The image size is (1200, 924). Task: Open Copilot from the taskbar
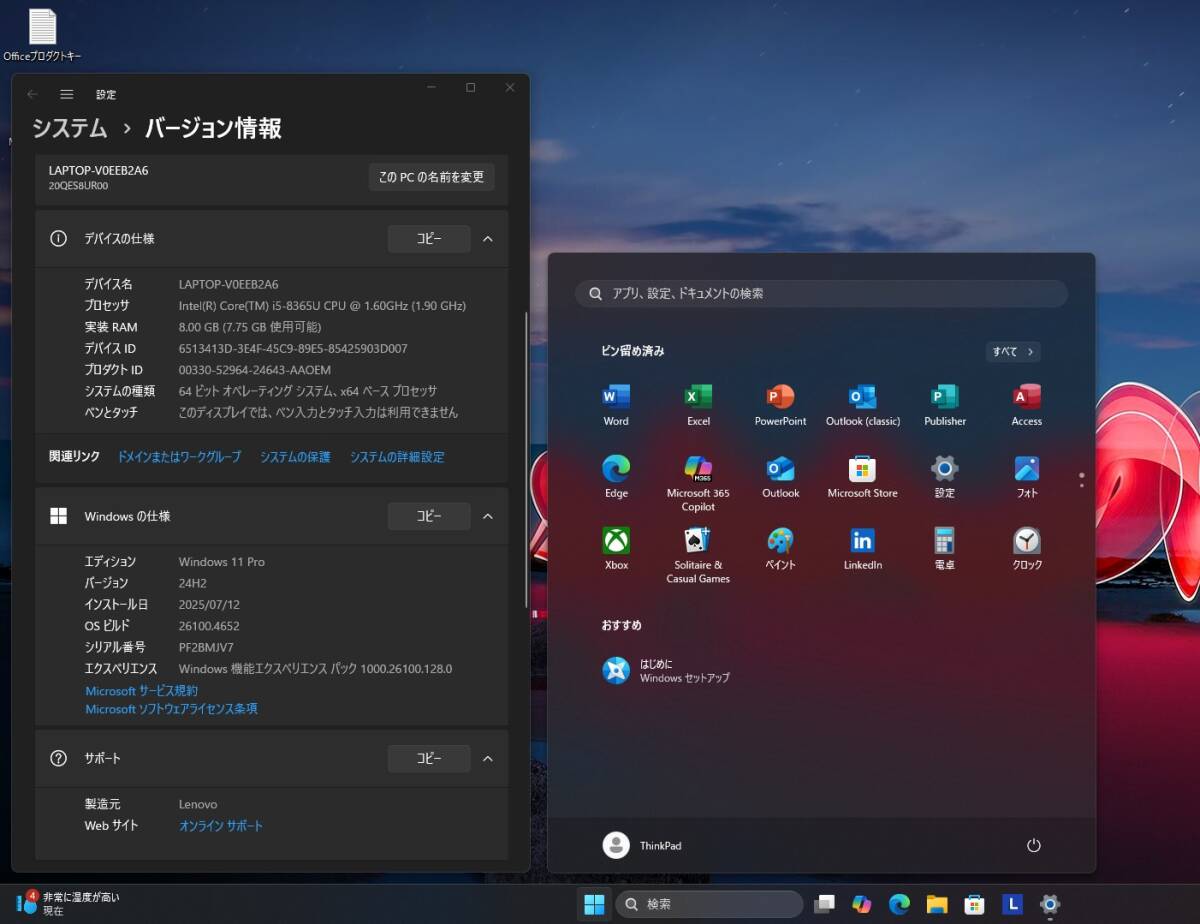click(862, 904)
